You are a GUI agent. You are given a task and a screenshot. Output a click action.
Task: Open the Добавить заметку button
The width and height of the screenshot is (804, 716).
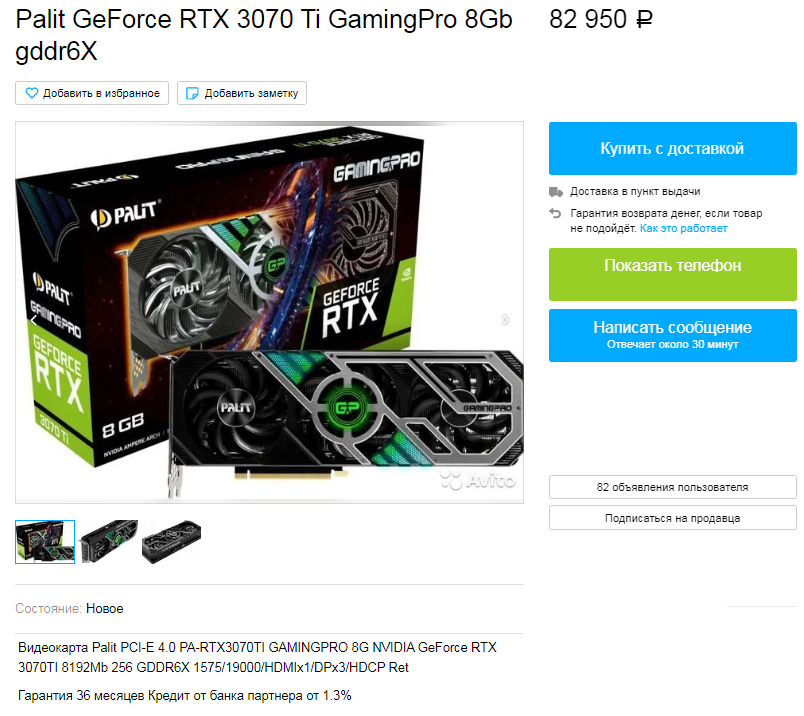242,93
